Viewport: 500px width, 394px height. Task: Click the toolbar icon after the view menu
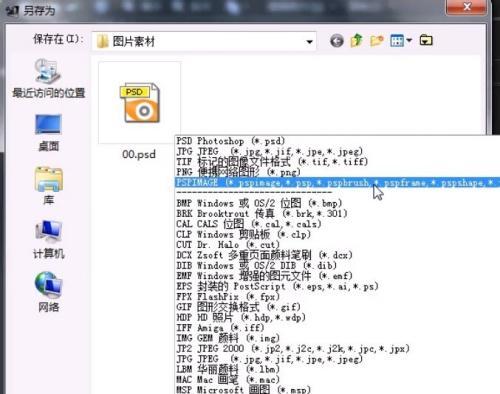point(426,40)
